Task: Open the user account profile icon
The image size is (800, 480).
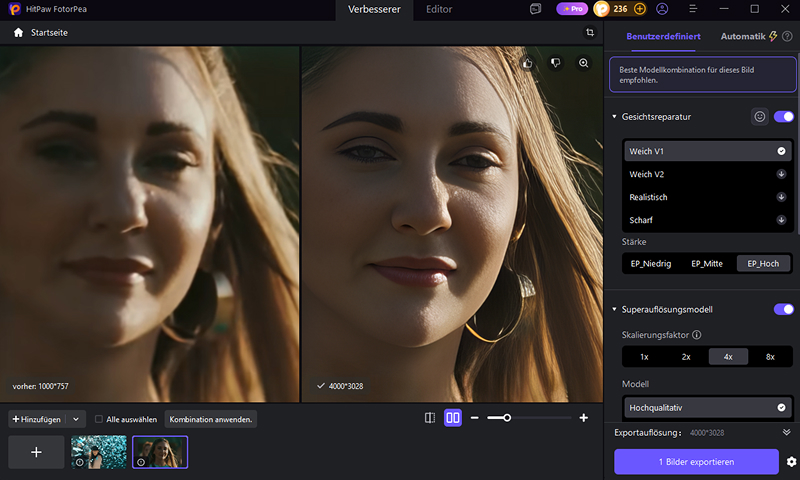Action: click(662, 9)
